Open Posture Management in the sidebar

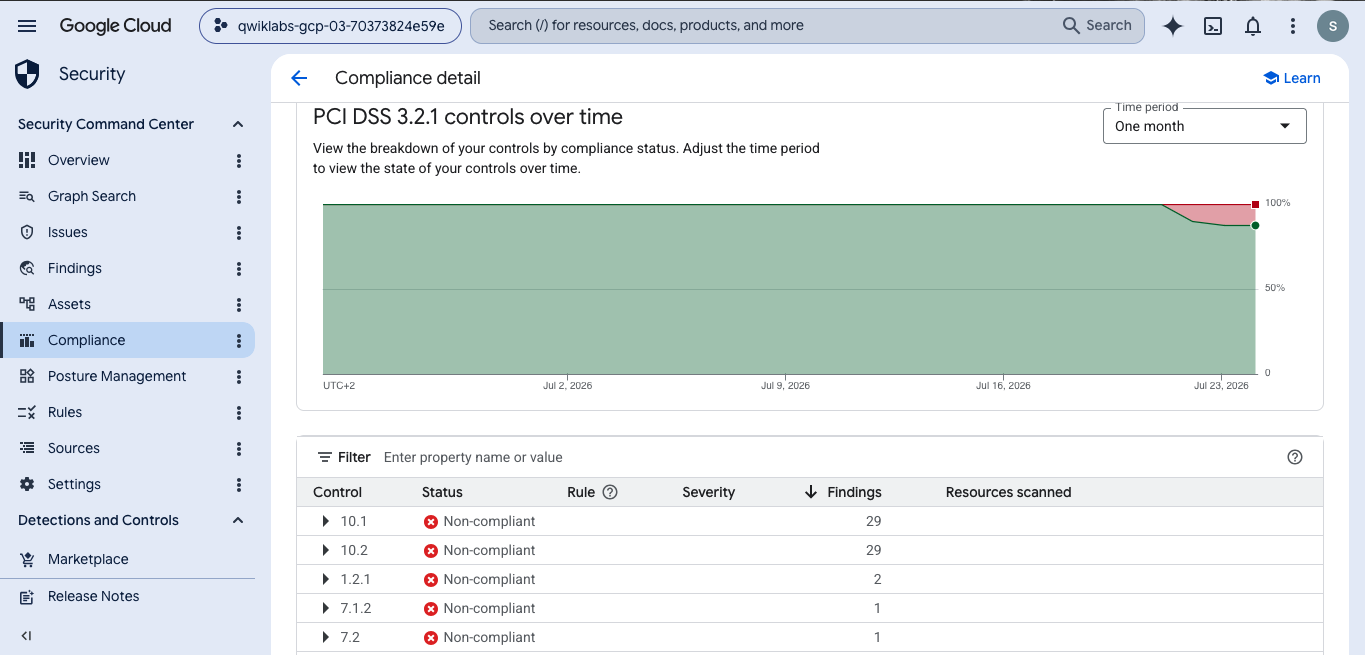117,376
